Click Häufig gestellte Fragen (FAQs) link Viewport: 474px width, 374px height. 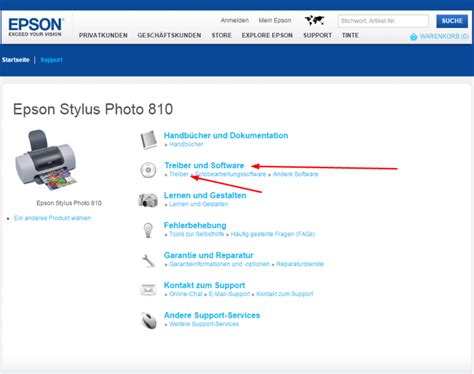[x=273, y=234]
